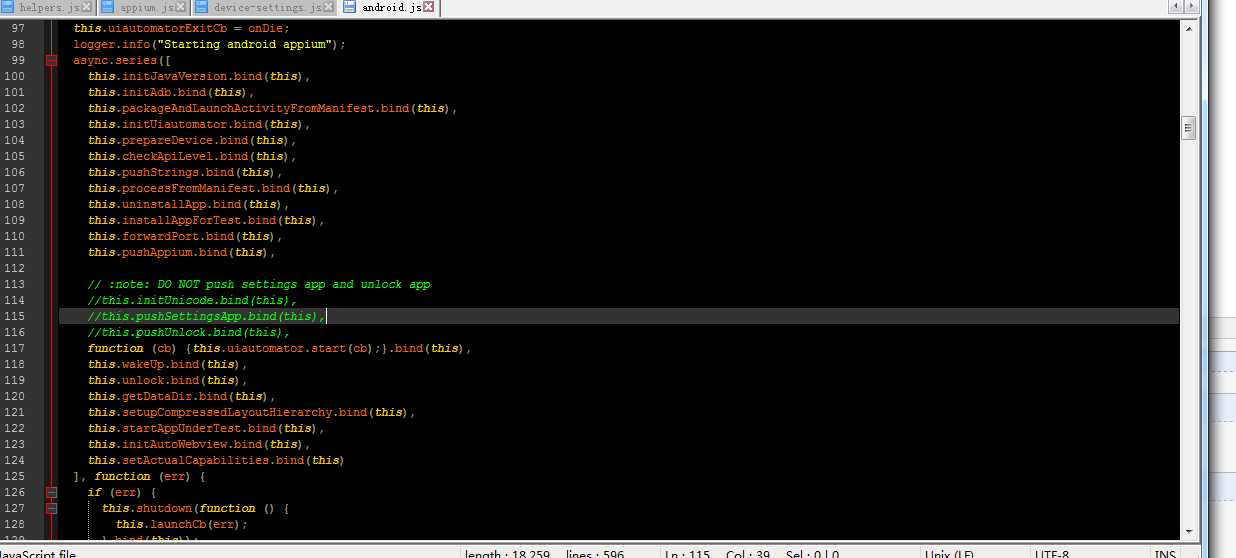
Task: Click line number 115 in the margin
Action: [15, 316]
